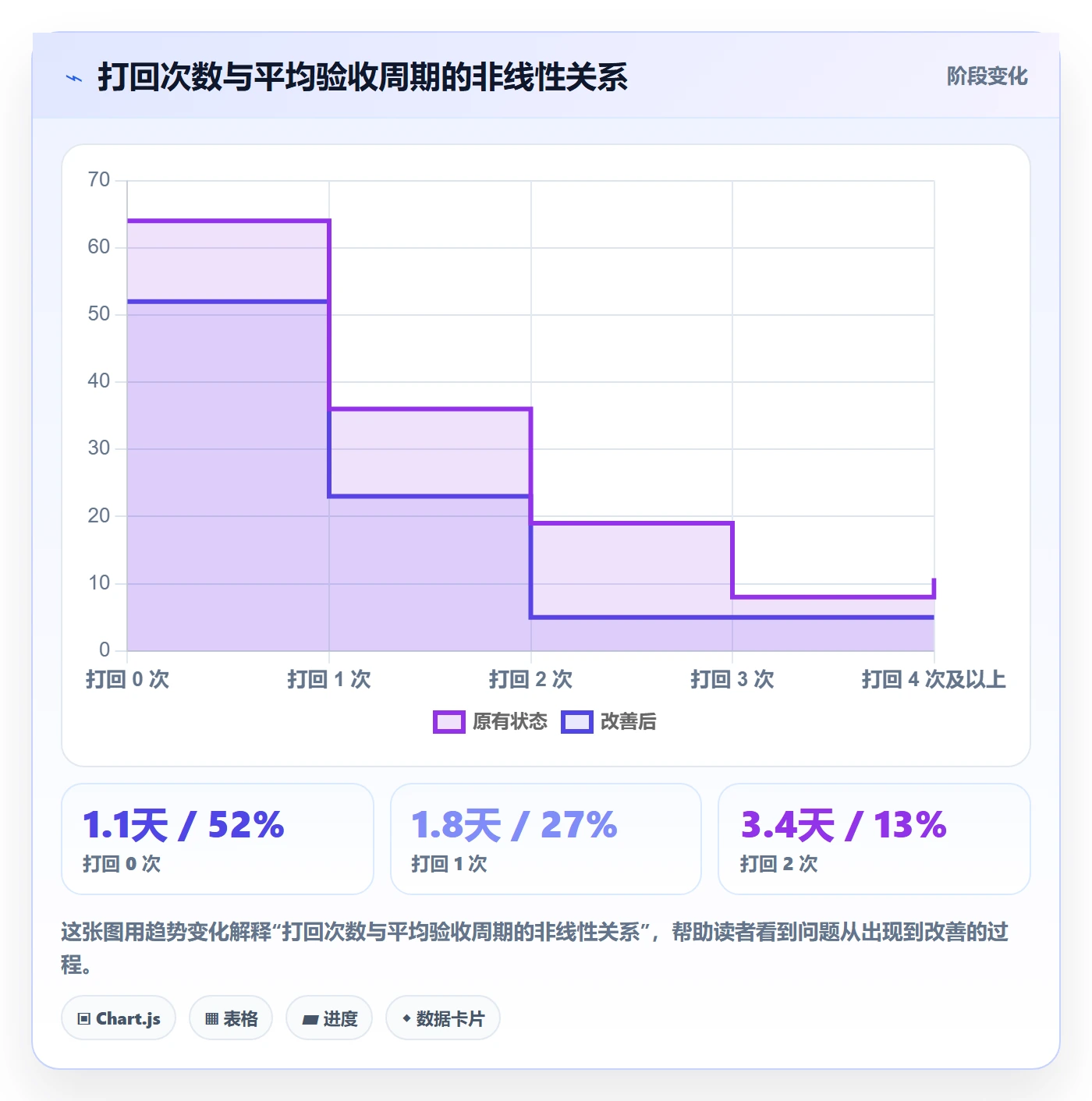Open the 1.1天 / 52% data card
This screenshot has width=1092, height=1101.
(218, 839)
